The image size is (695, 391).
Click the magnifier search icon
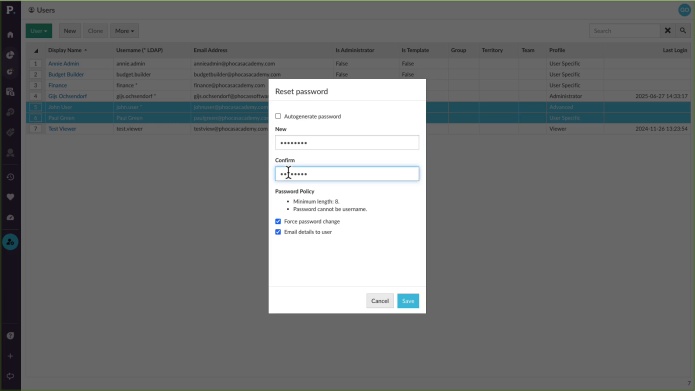683,31
